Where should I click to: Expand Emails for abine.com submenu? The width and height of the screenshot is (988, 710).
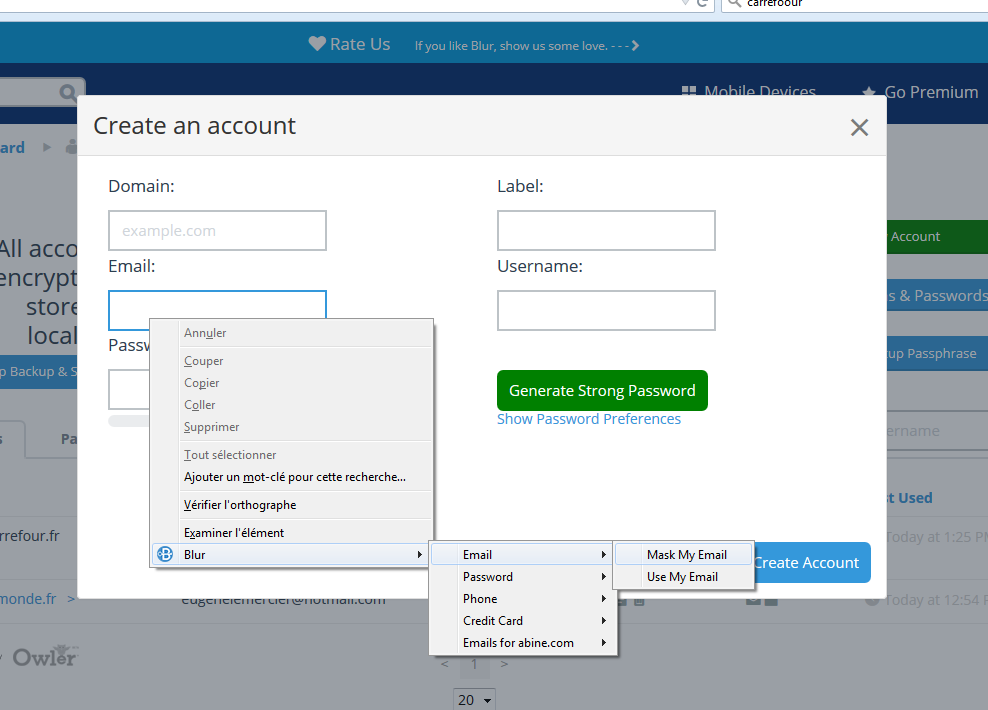[522, 643]
